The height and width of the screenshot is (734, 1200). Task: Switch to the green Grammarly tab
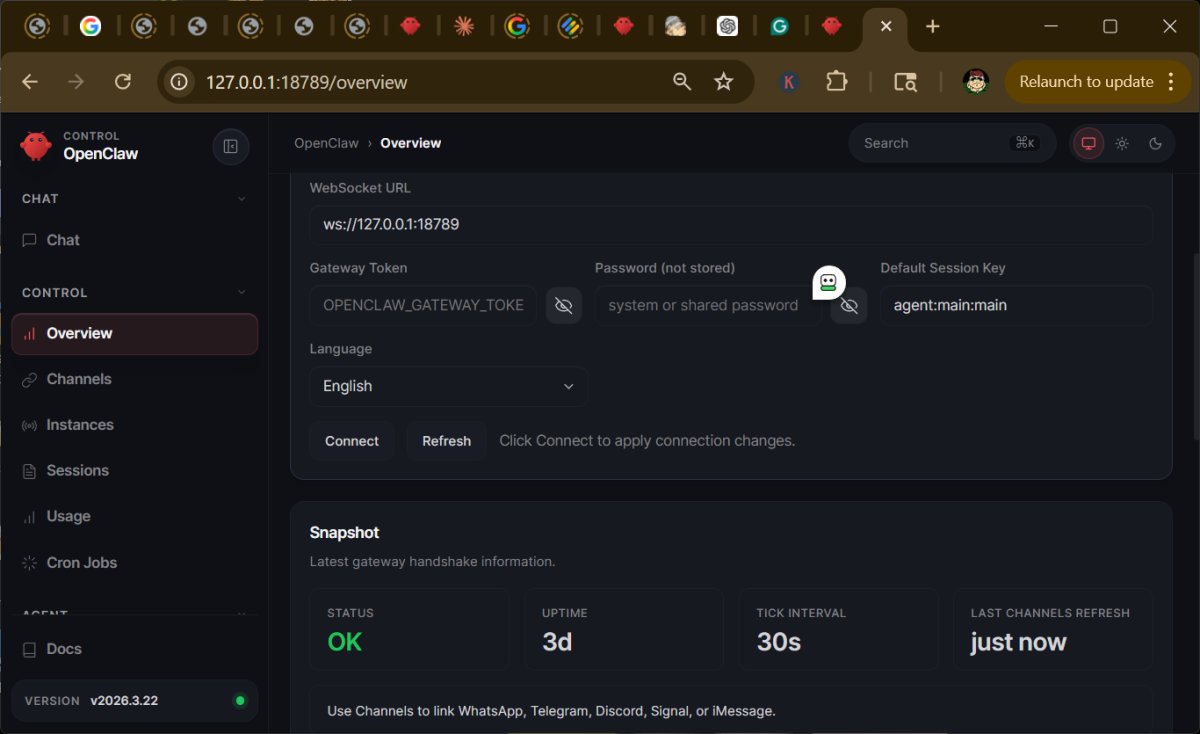(x=780, y=27)
